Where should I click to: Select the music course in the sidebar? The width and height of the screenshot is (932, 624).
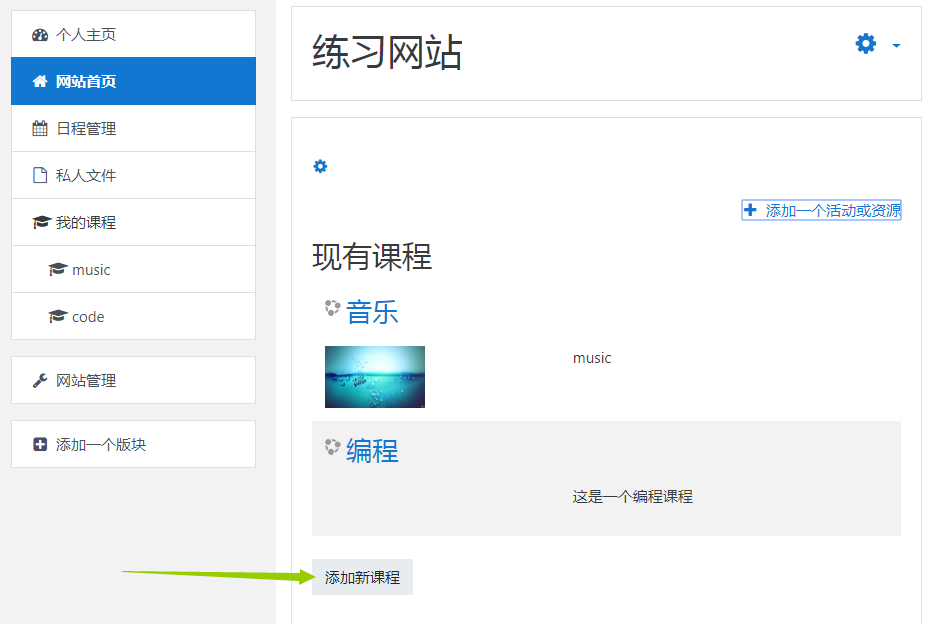click(91, 270)
